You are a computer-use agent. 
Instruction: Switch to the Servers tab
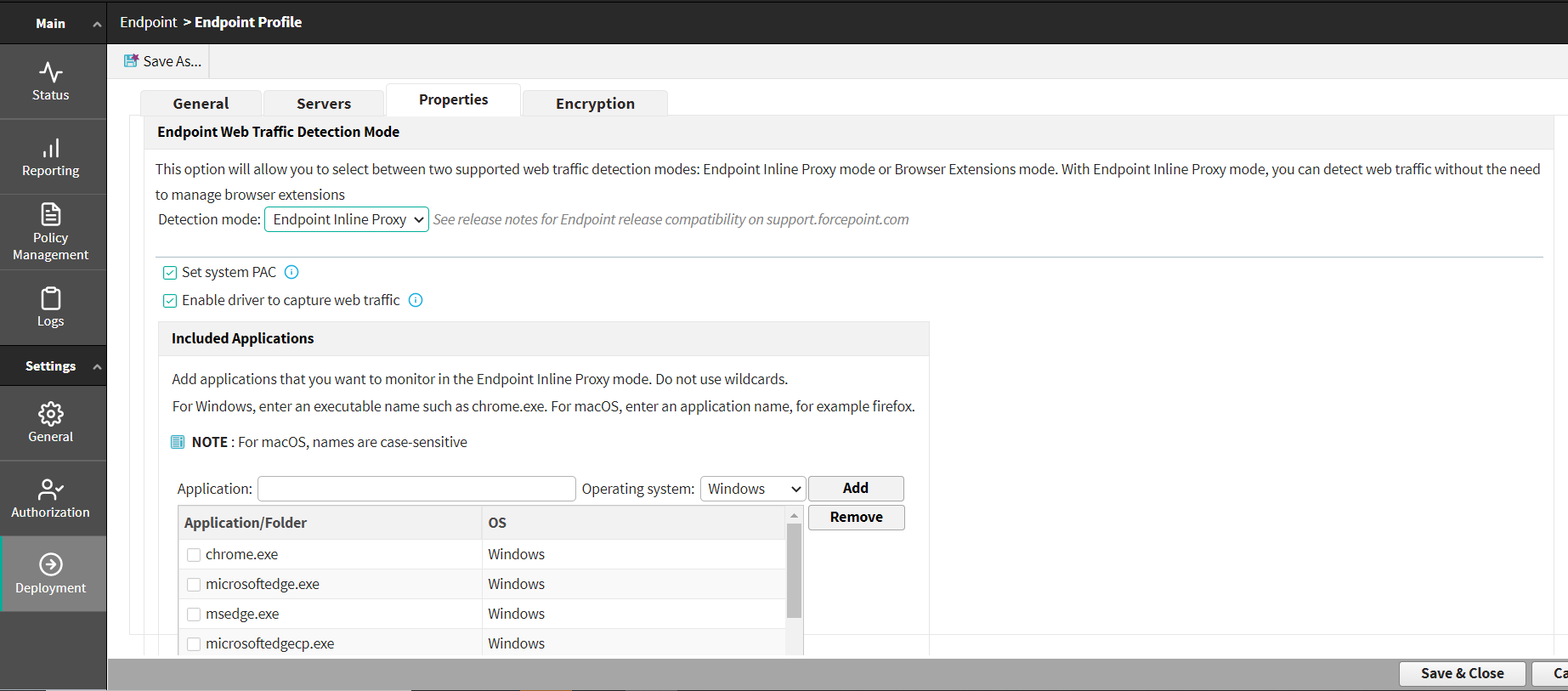click(323, 104)
